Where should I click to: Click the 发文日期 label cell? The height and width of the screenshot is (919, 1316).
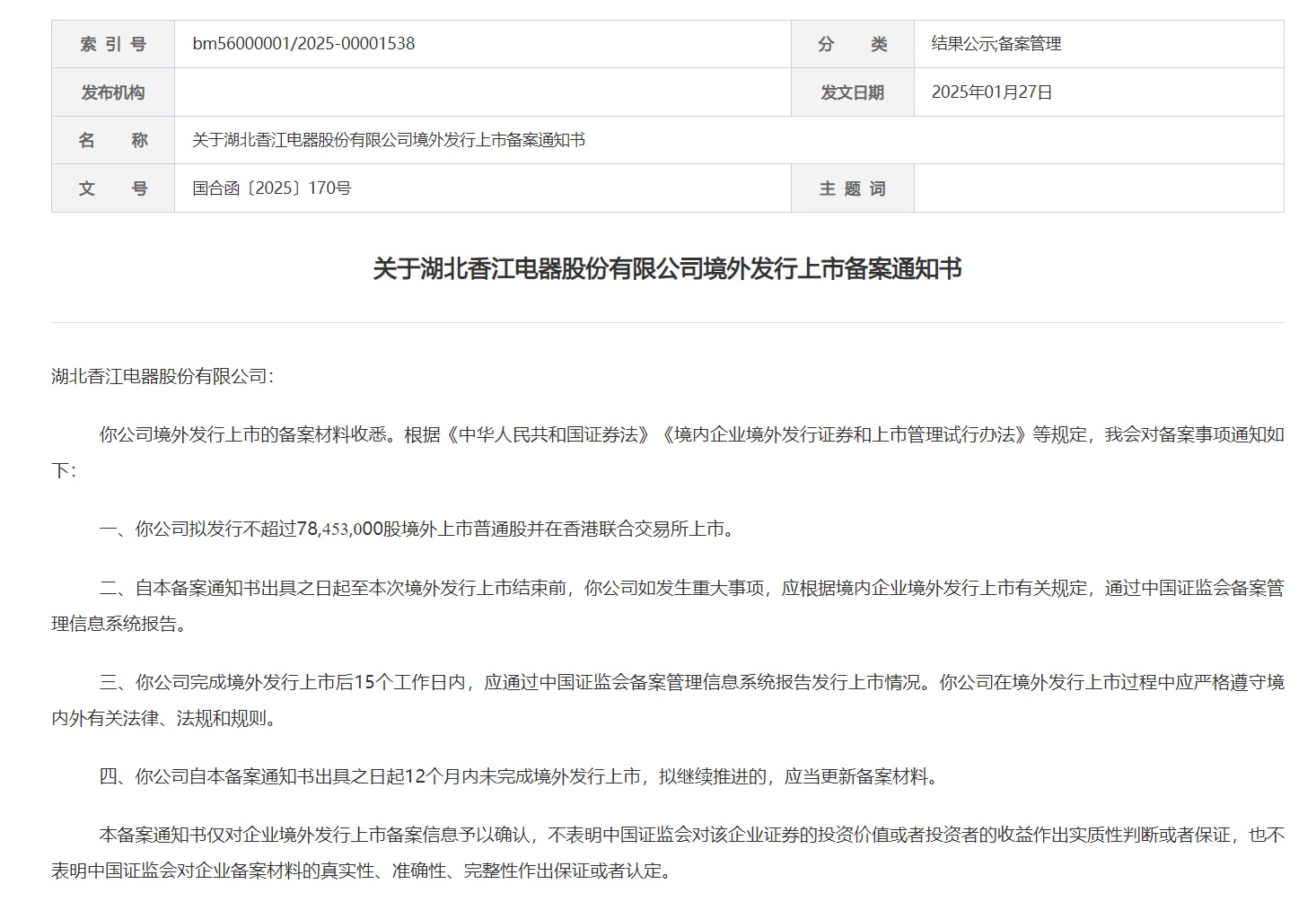coord(853,92)
